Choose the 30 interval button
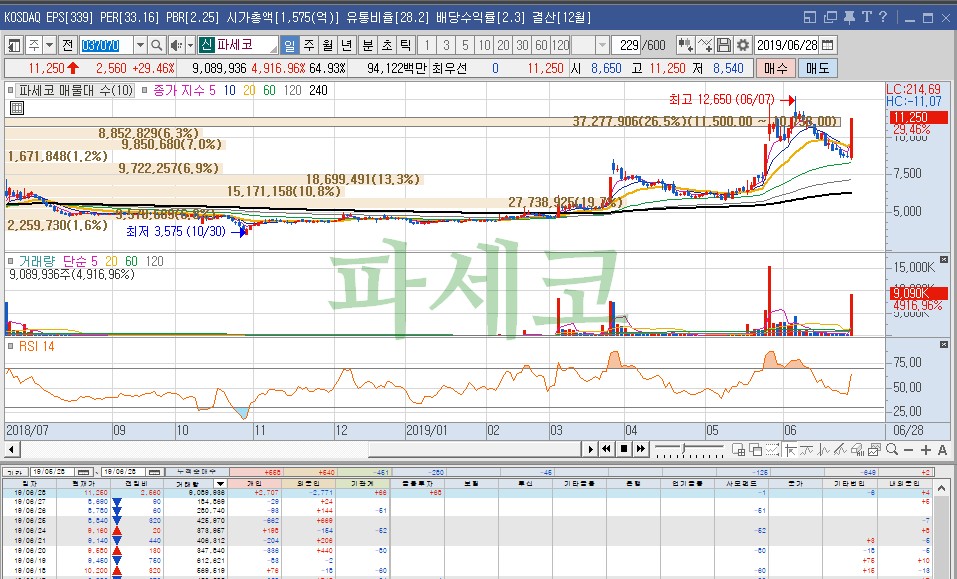This screenshot has height=579, width=957. pos(522,45)
